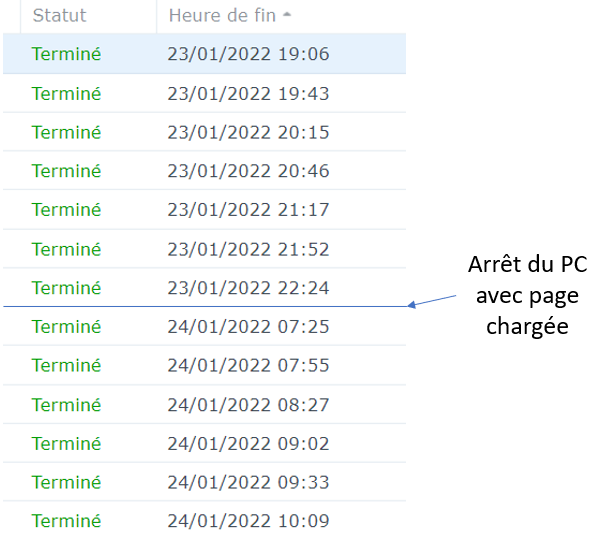The height and width of the screenshot is (536, 598).
Task: Select the row ending 24/01/2022 09:33
Action: pos(204,482)
